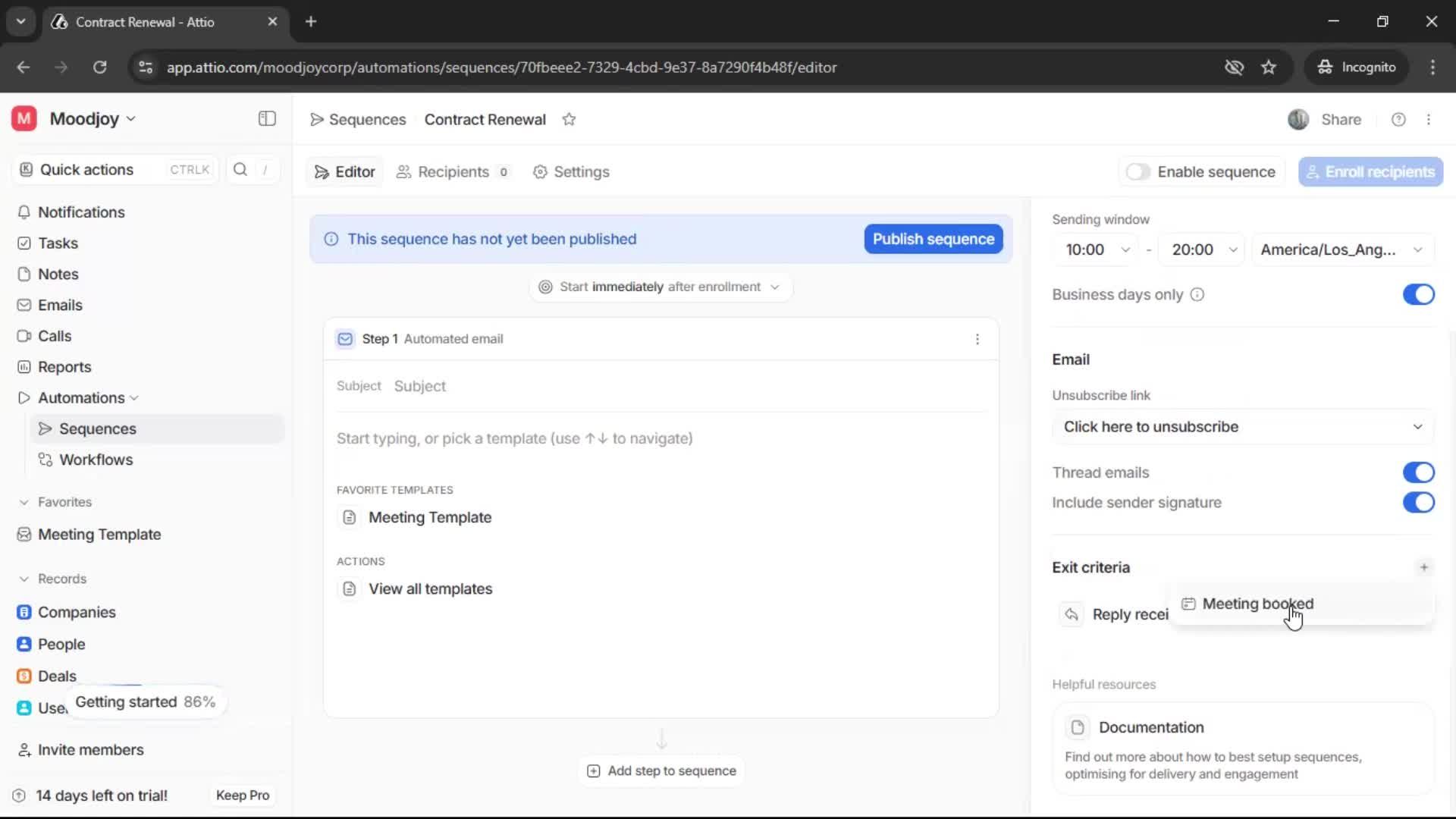Collapse the sidebar panel icon
This screenshot has width=1456, height=819.
(267, 119)
